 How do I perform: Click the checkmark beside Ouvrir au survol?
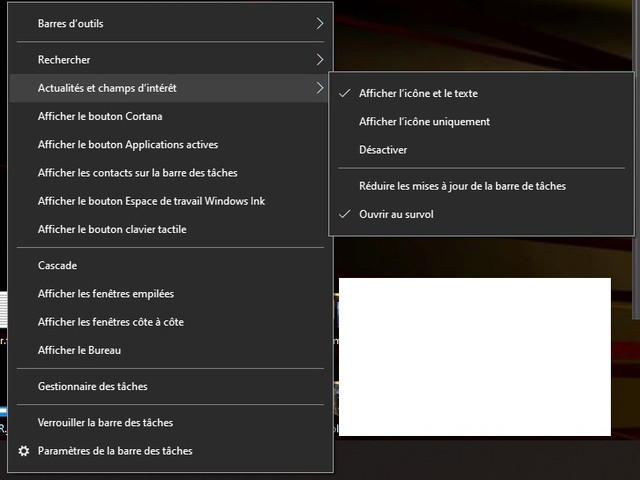(x=345, y=213)
